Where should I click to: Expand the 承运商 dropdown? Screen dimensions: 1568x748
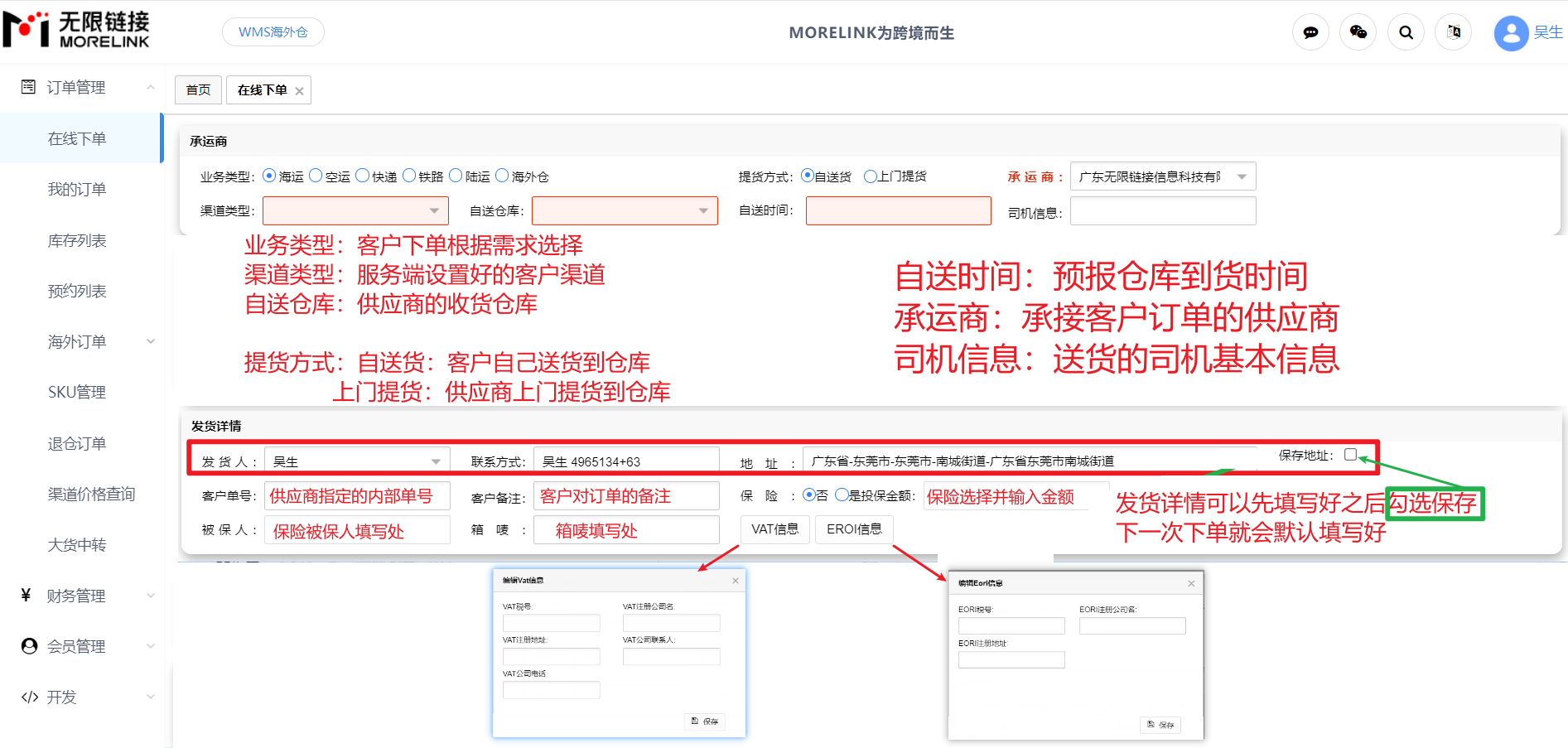click(x=1162, y=176)
